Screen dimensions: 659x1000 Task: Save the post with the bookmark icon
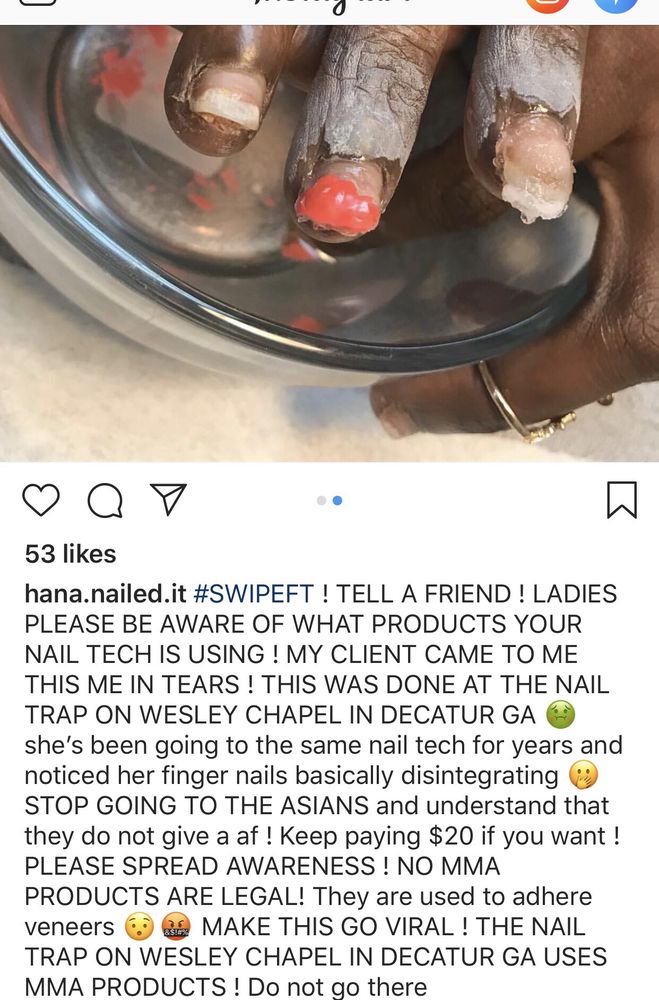point(621,500)
